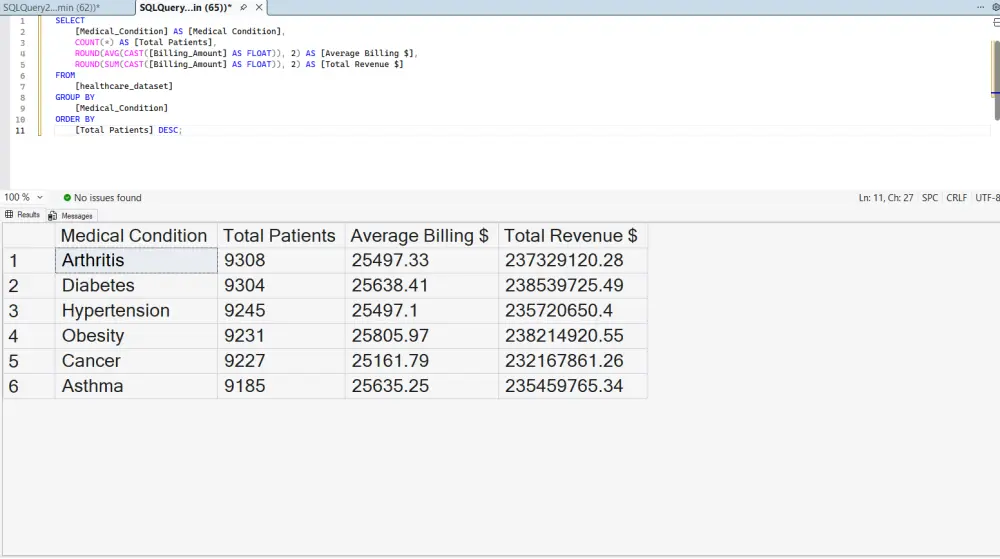Click the 25161.79 average billing cell
Screen dimensions: 1000x559
422,361
